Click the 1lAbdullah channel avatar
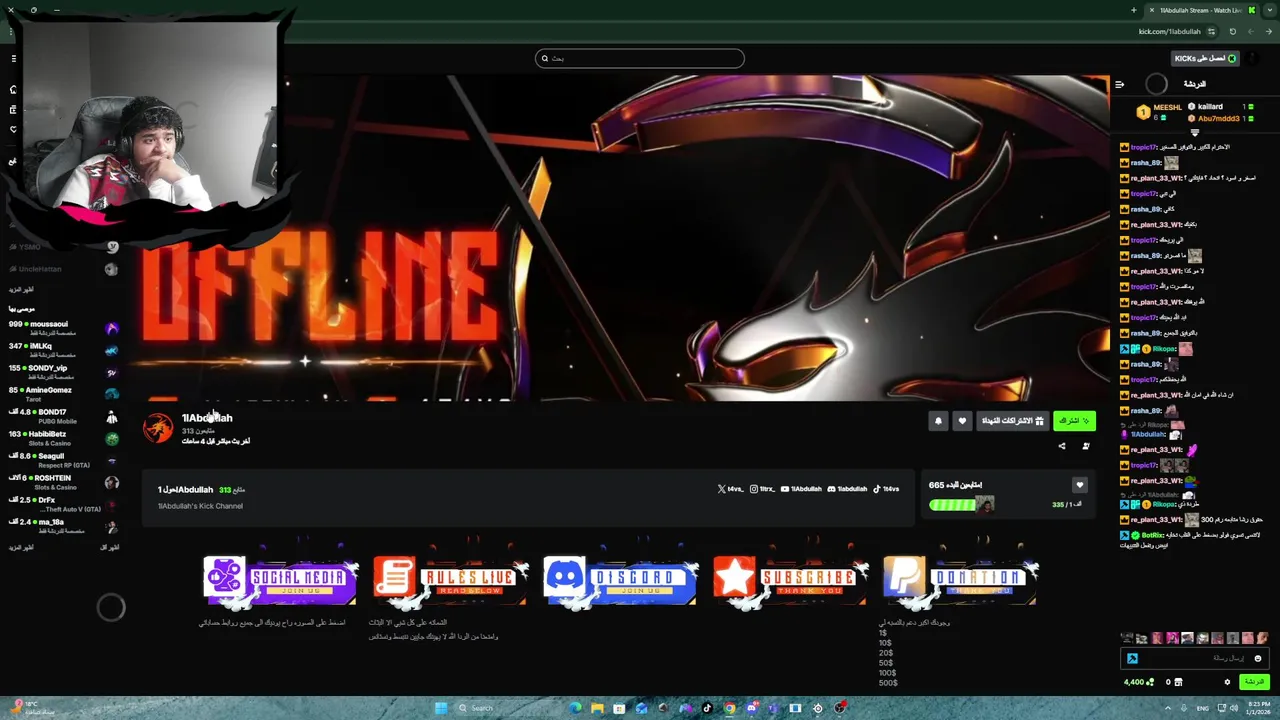 click(x=158, y=428)
